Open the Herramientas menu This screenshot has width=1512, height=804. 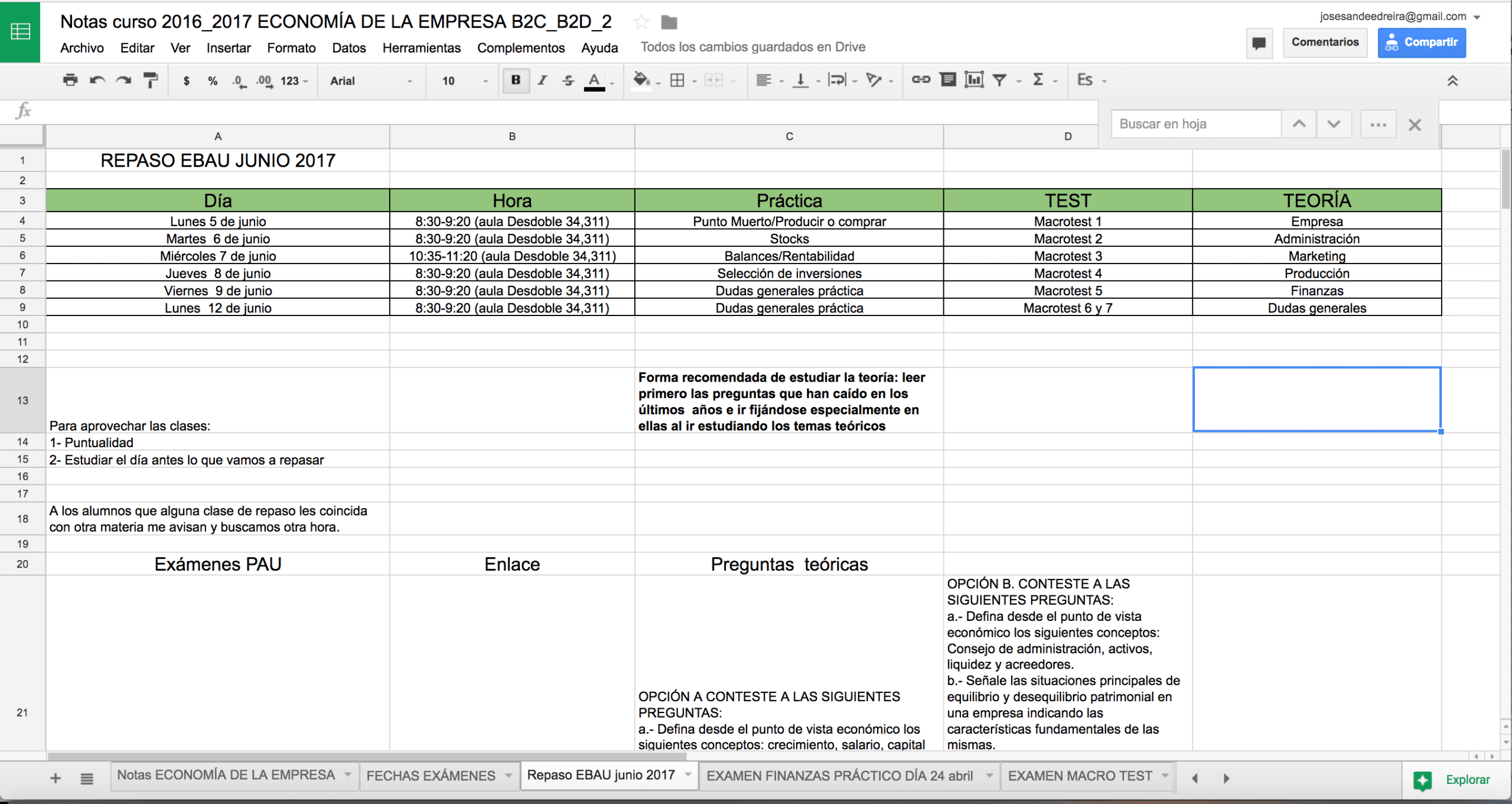(x=421, y=48)
